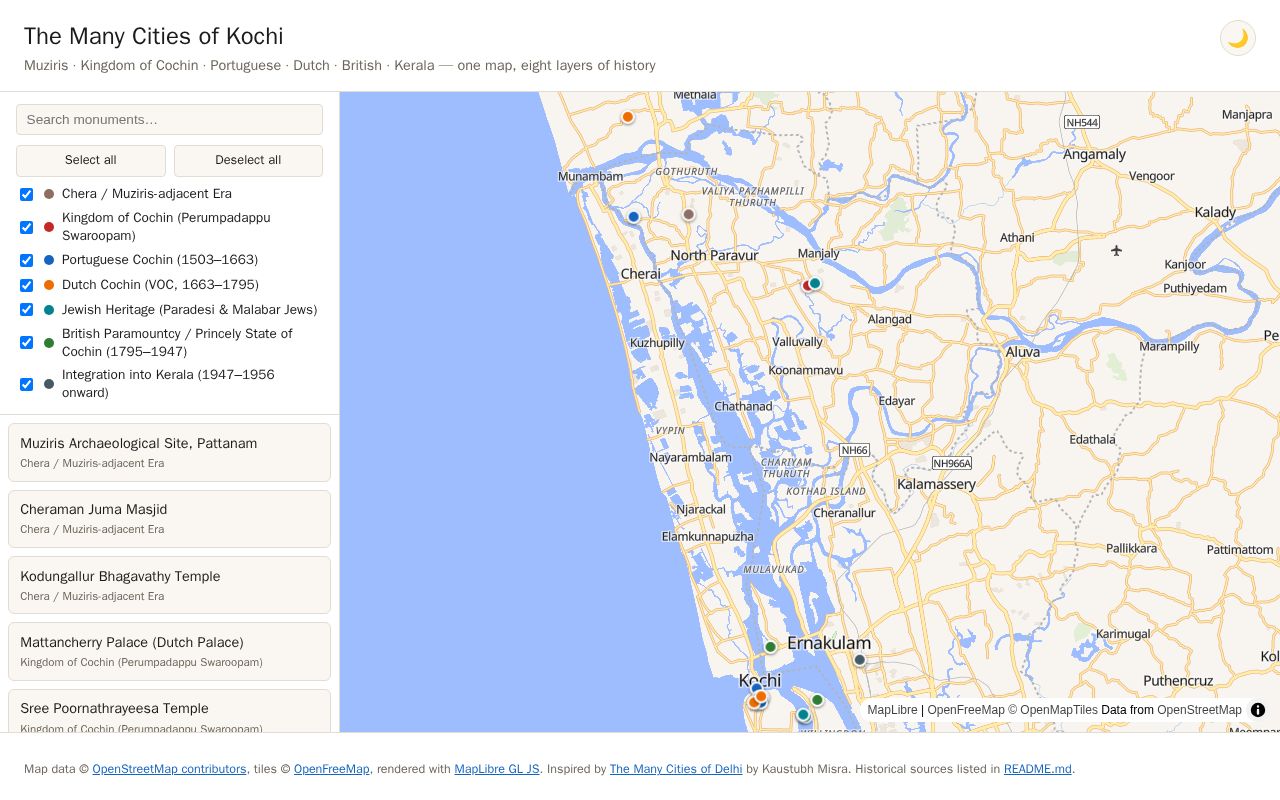Open OpenStreetMap contributors footer link
The width and height of the screenshot is (1280, 800).
(x=169, y=769)
